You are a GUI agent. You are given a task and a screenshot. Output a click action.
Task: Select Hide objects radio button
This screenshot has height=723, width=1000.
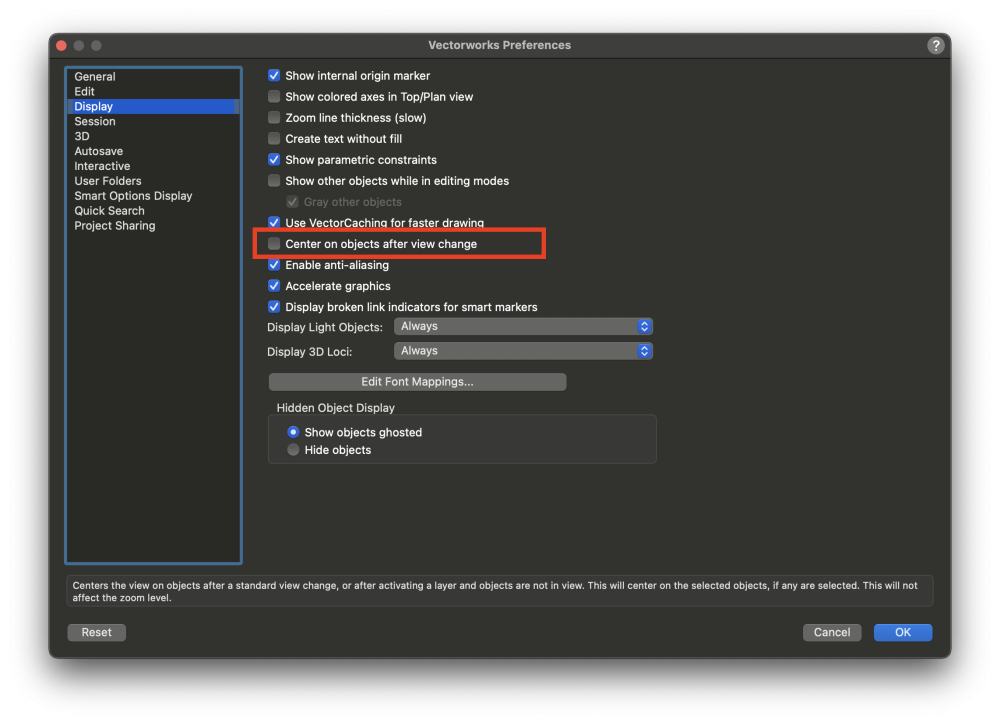click(x=294, y=450)
